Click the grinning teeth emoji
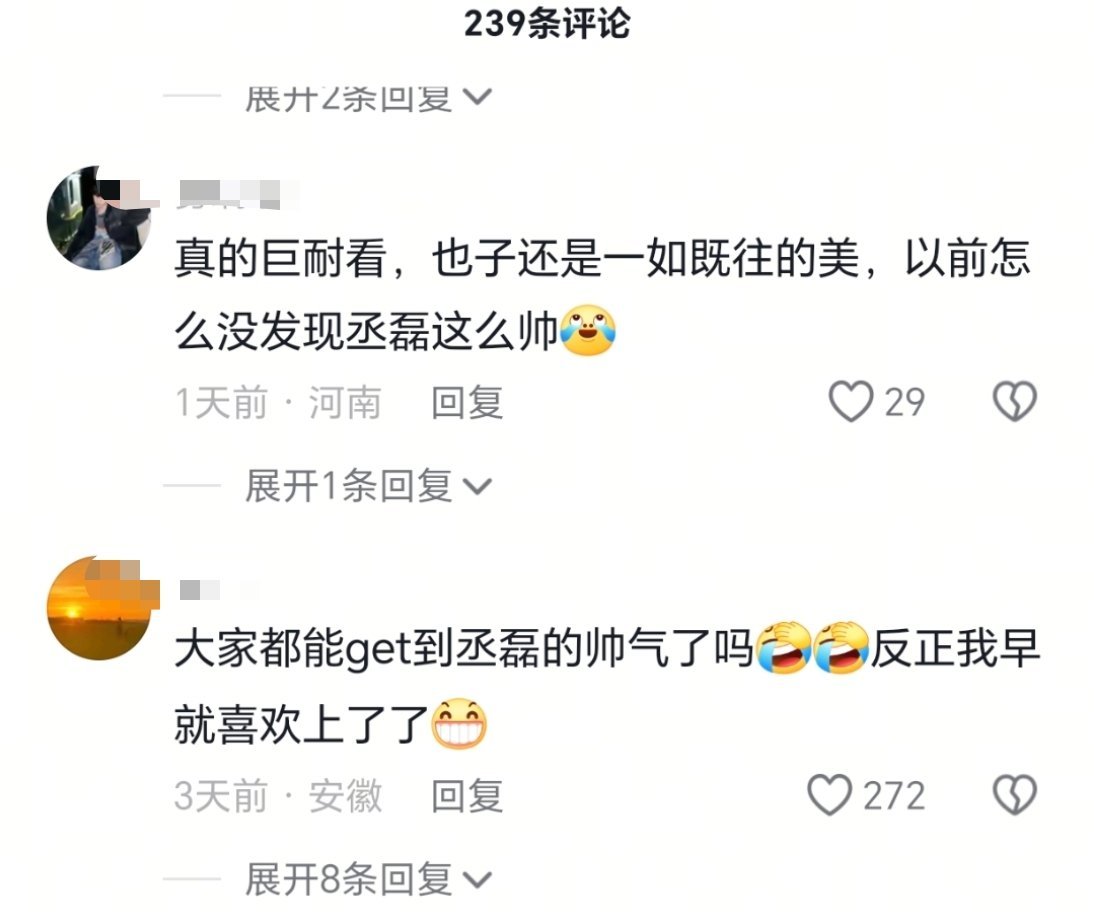 pos(458,724)
